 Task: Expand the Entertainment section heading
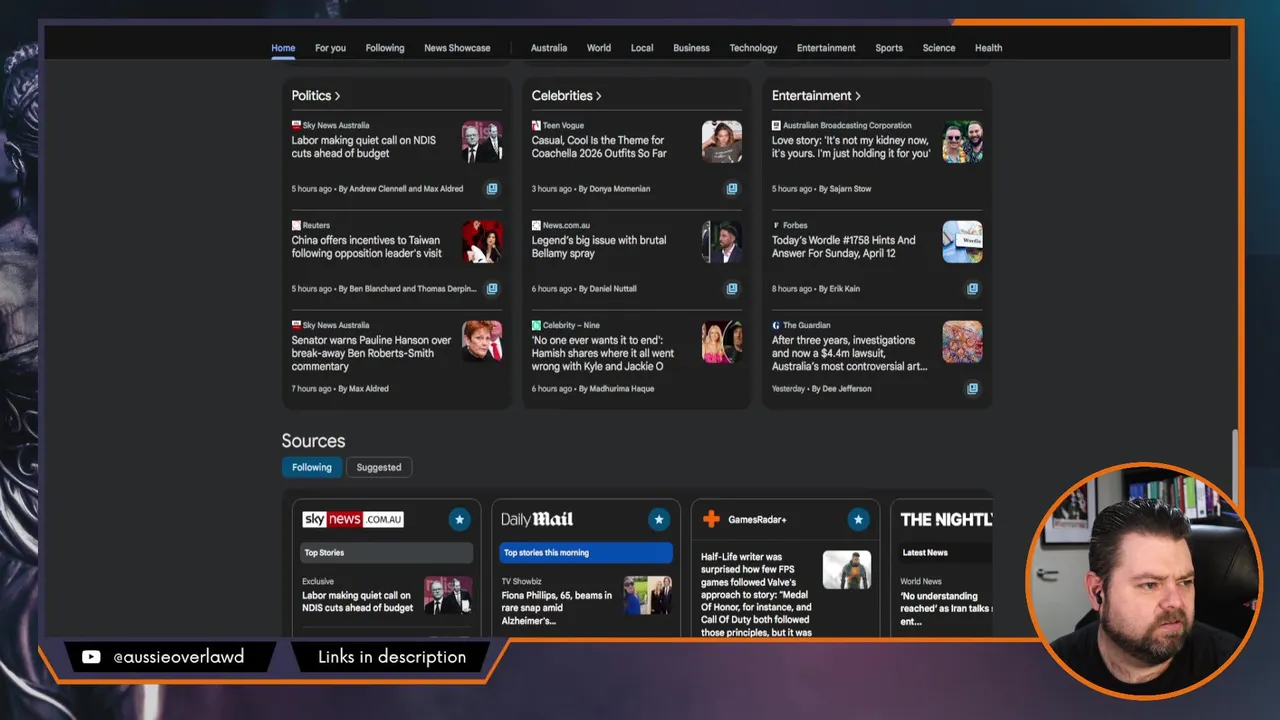click(816, 96)
